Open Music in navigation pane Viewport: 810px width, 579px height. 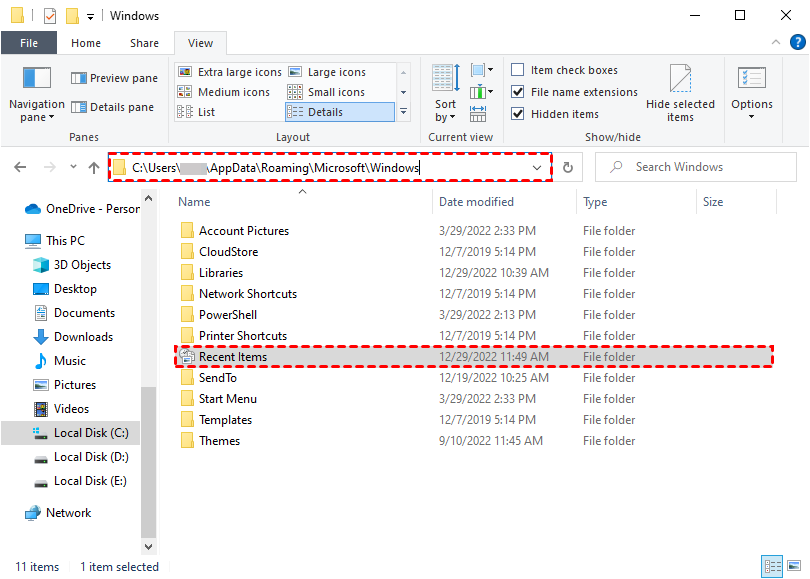point(59,361)
